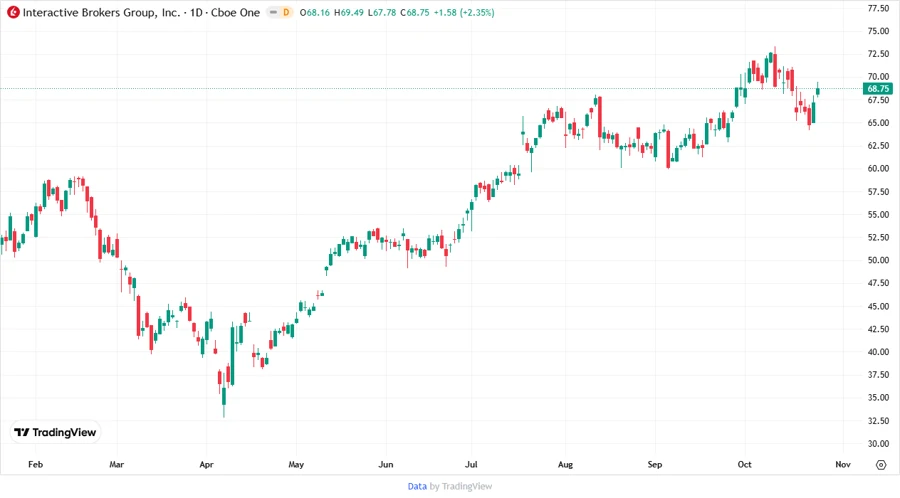Click the 60.00 price axis label
This screenshot has width=900, height=498.
pyautogui.click(x=878, y=169)
